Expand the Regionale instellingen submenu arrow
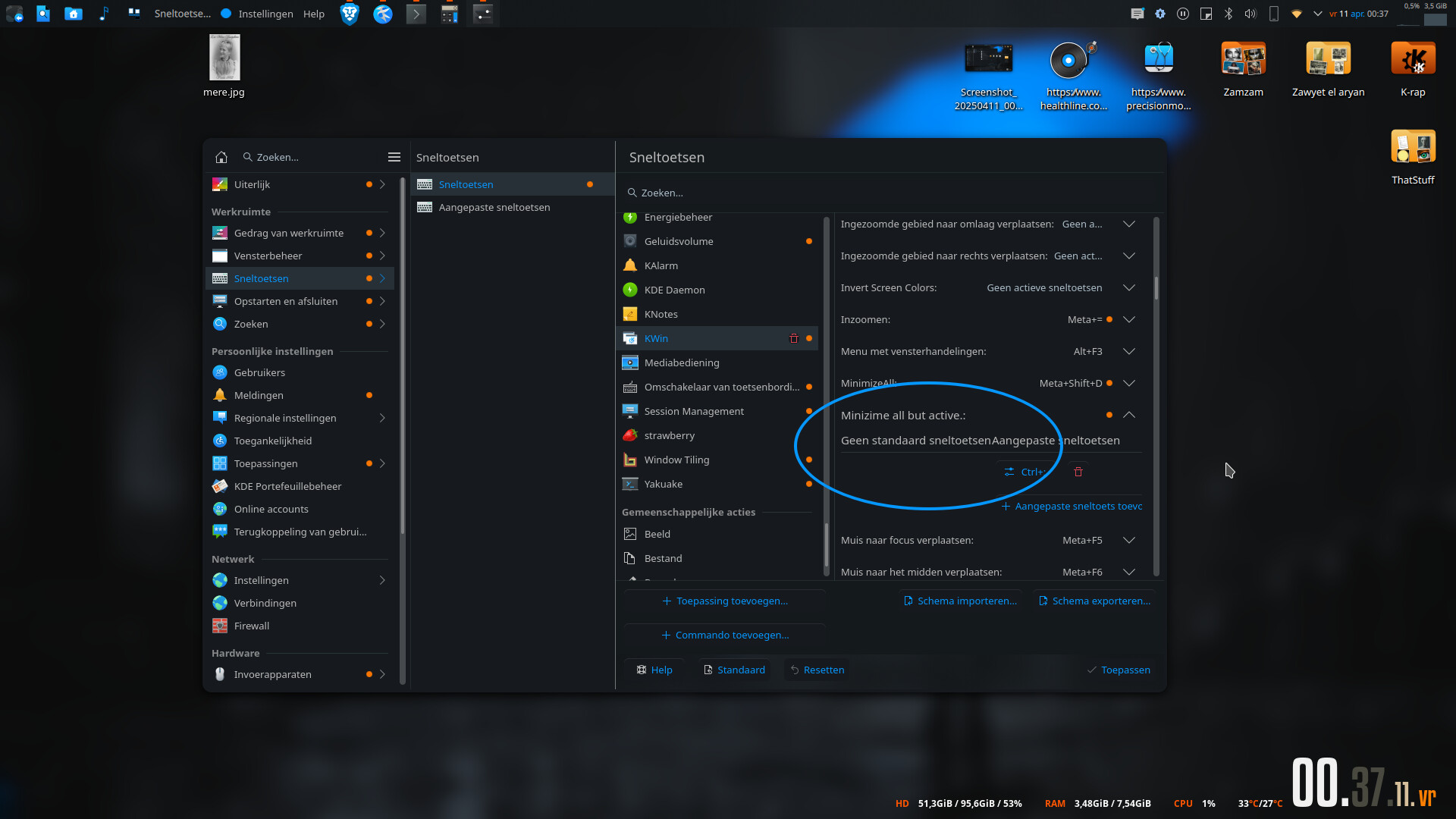Image resolution: width=1456 pixels, height=819 pixels. (382, 418)
